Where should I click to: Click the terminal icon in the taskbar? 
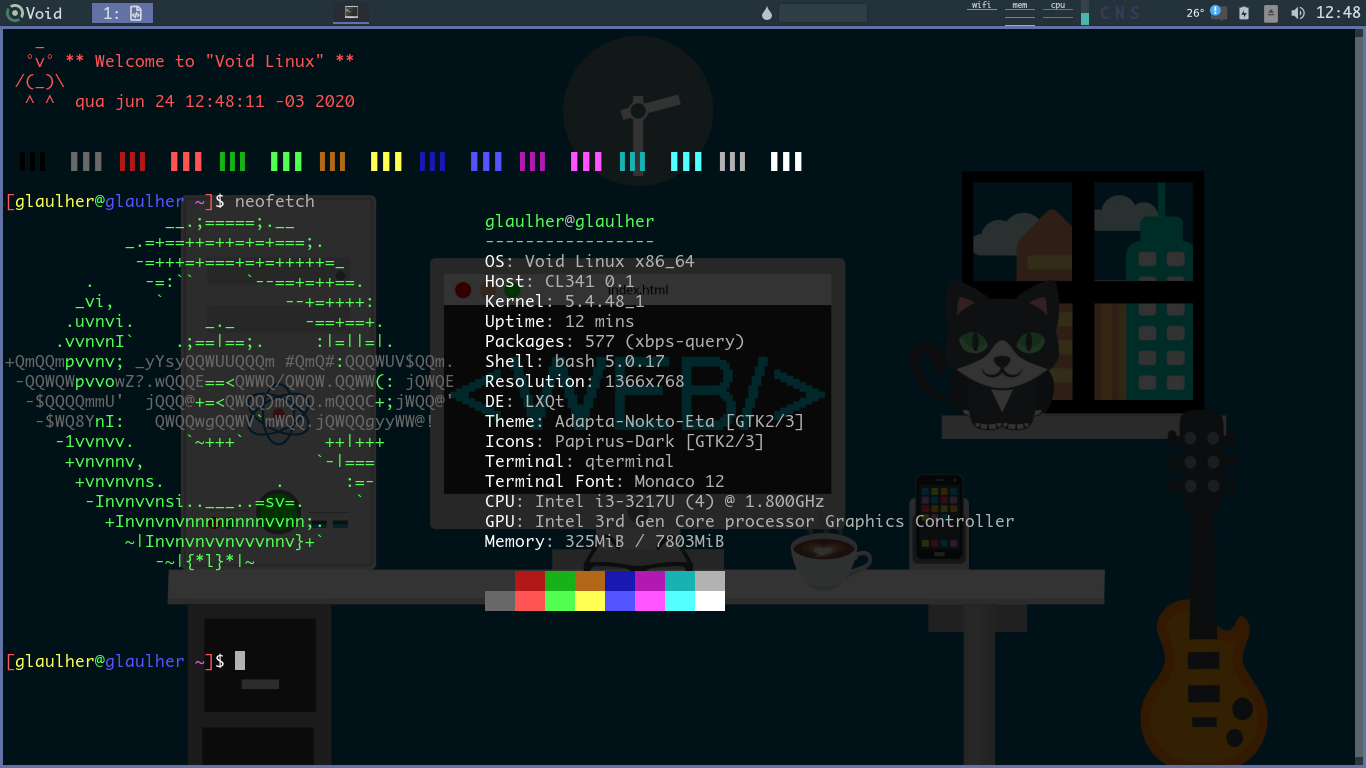click(x=351, y=13)
